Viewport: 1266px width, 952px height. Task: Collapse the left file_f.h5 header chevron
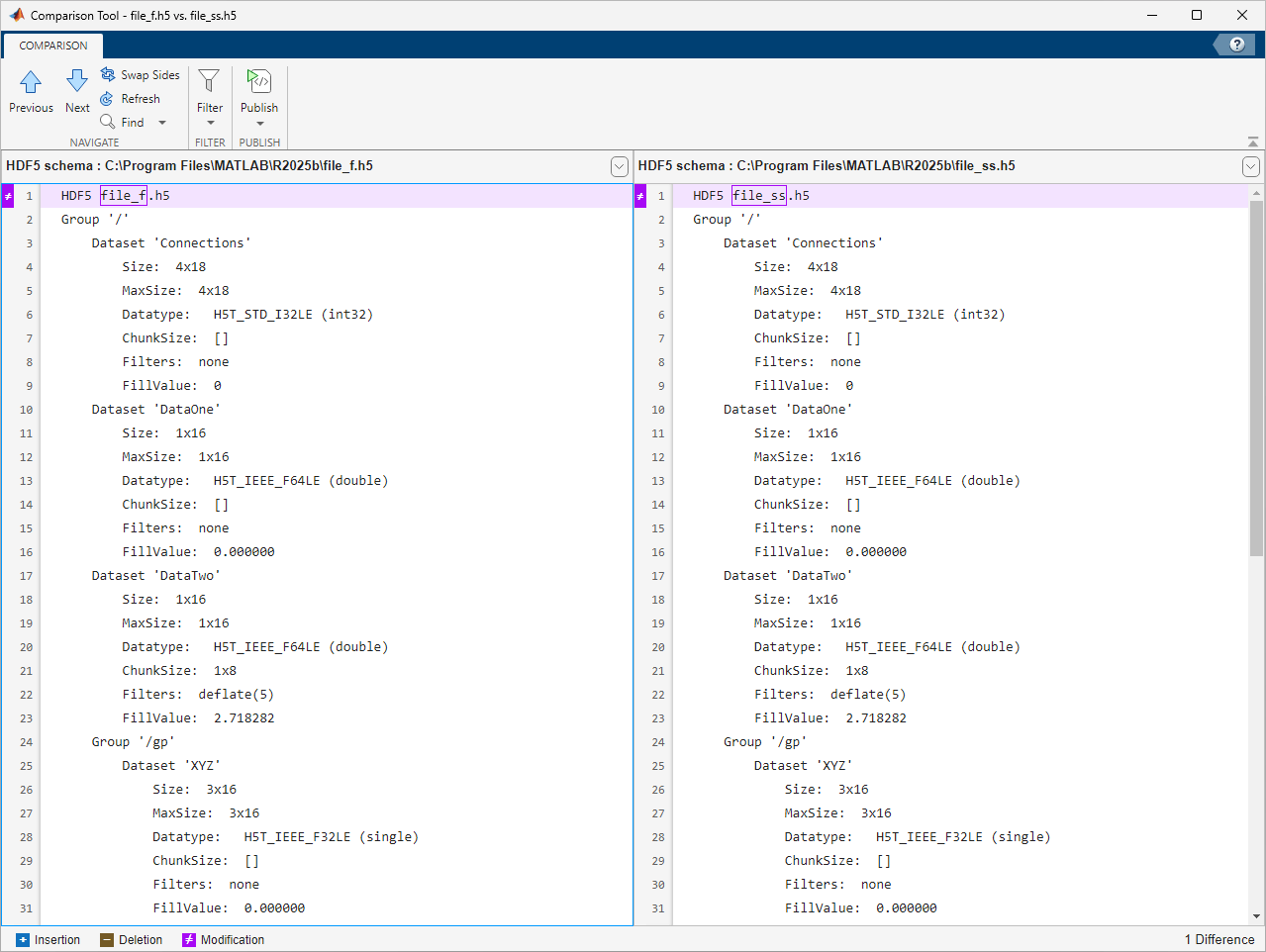coord(620,166)
